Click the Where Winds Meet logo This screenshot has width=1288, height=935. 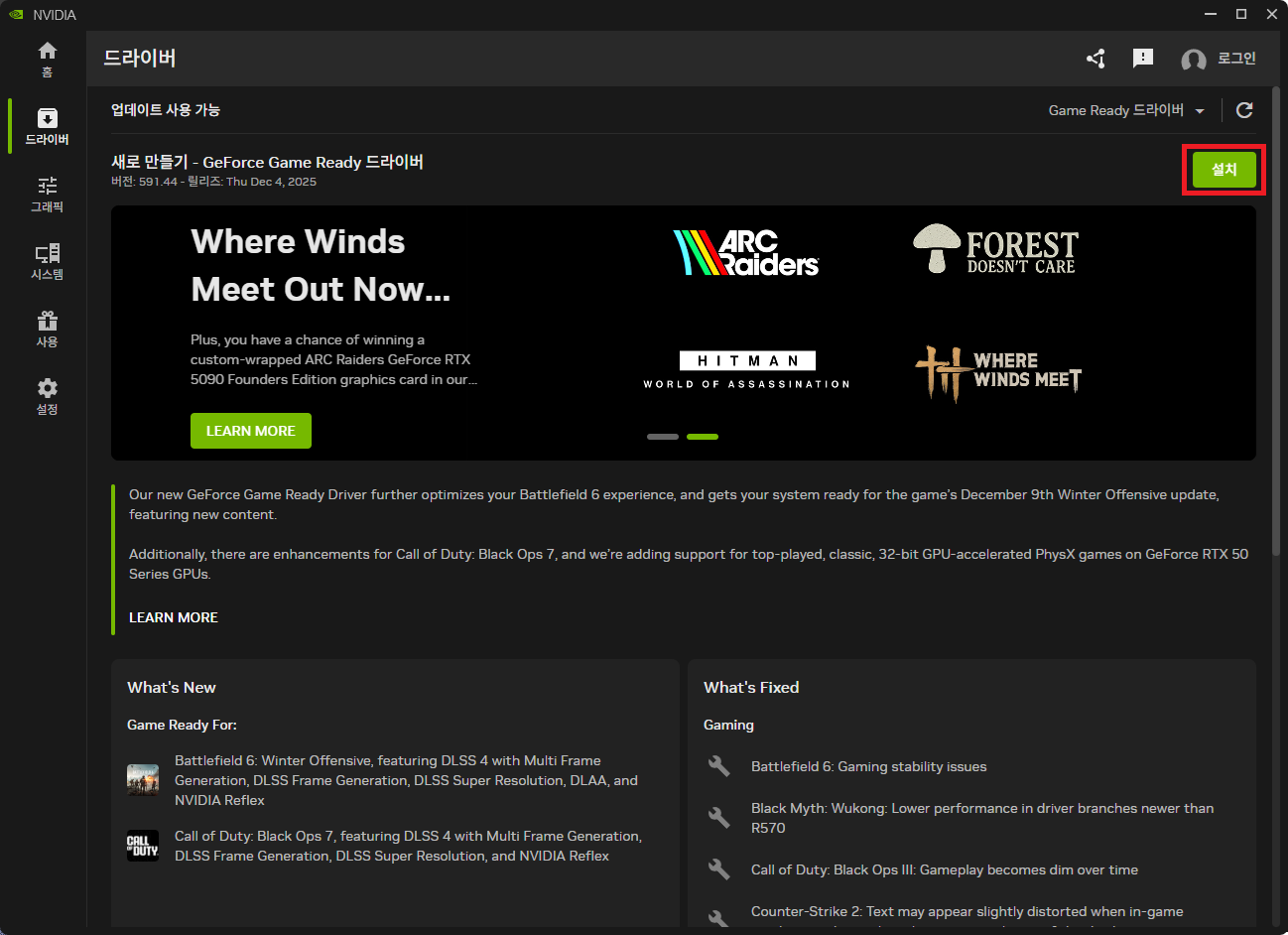pyautogui.click(x=998, y=372)
